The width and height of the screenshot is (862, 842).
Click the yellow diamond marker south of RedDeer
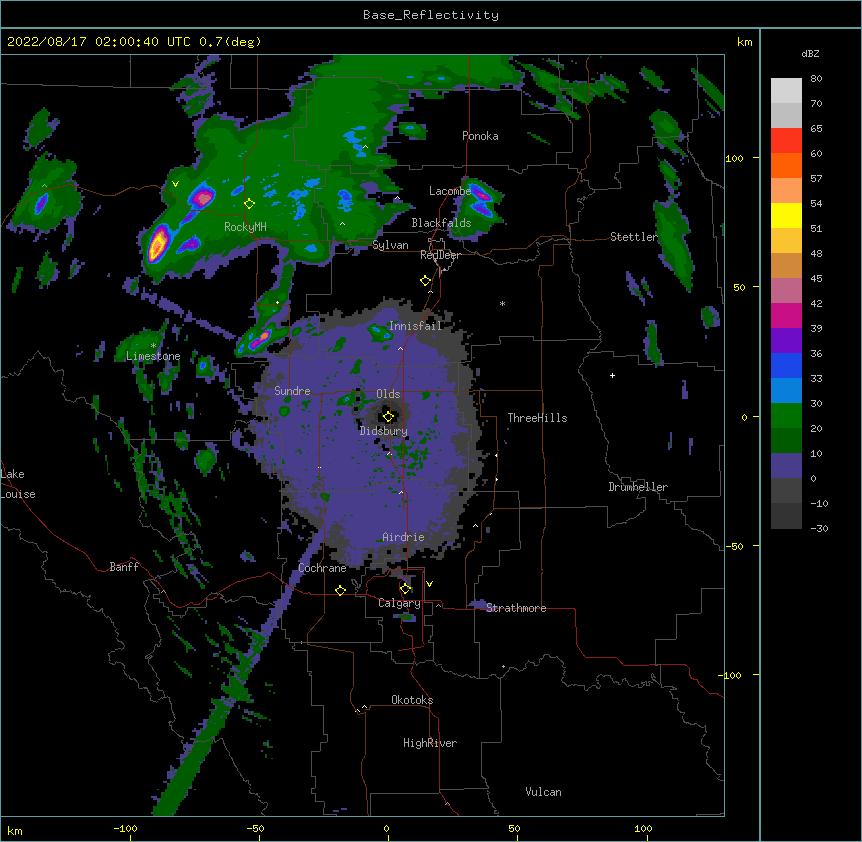pos(425,281)
